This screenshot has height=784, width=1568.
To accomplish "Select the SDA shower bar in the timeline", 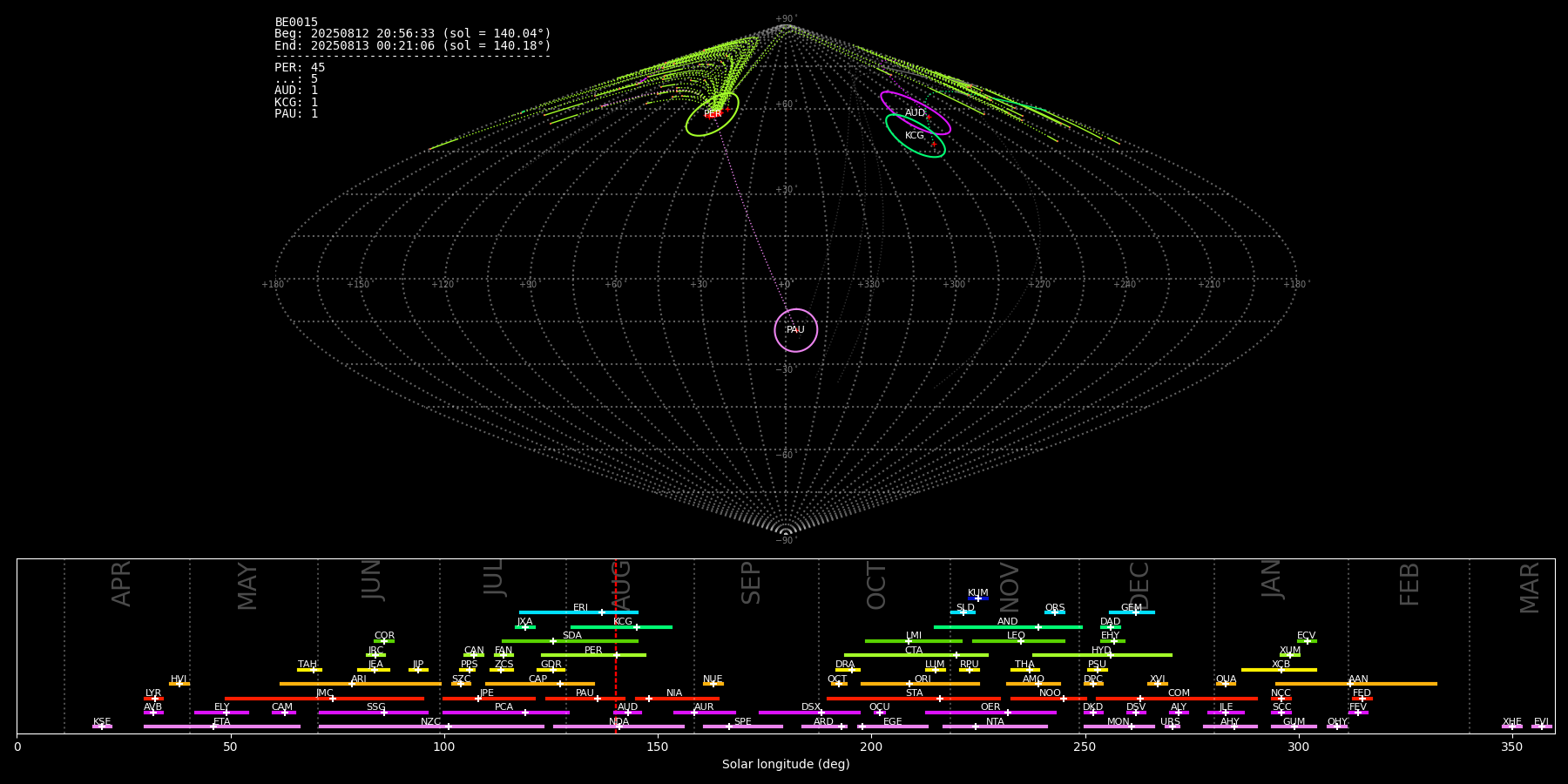I will tap(570, 641).
